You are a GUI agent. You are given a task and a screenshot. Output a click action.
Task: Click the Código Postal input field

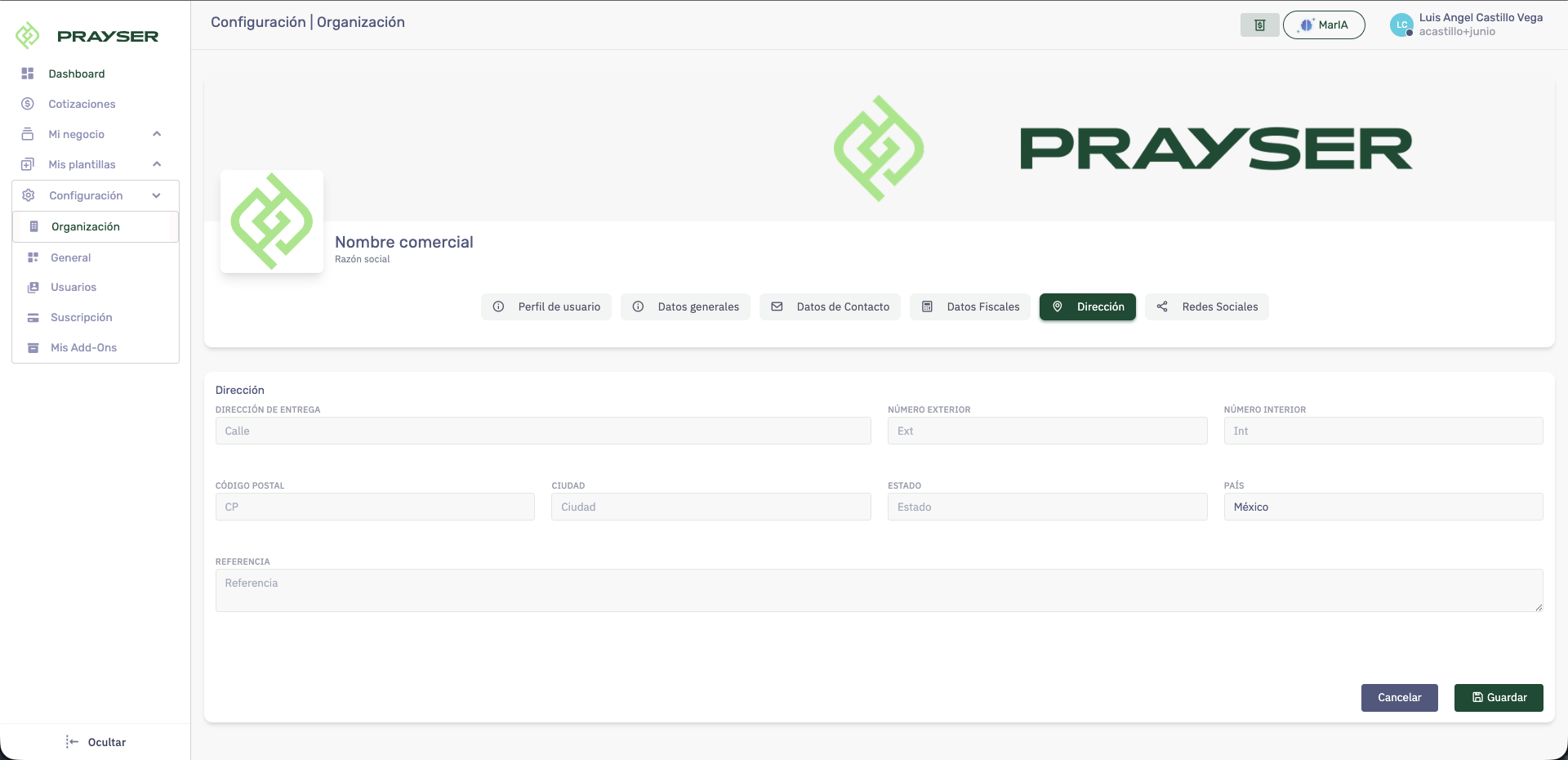[375, 507]
